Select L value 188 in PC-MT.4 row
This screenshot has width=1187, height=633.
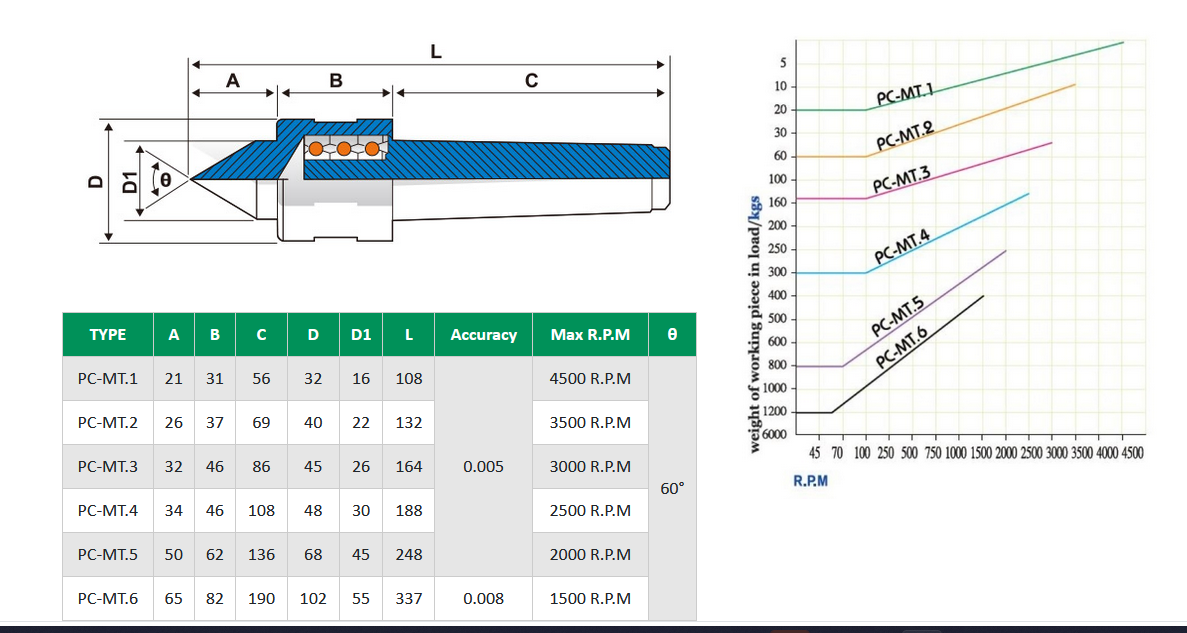(409, 510)
